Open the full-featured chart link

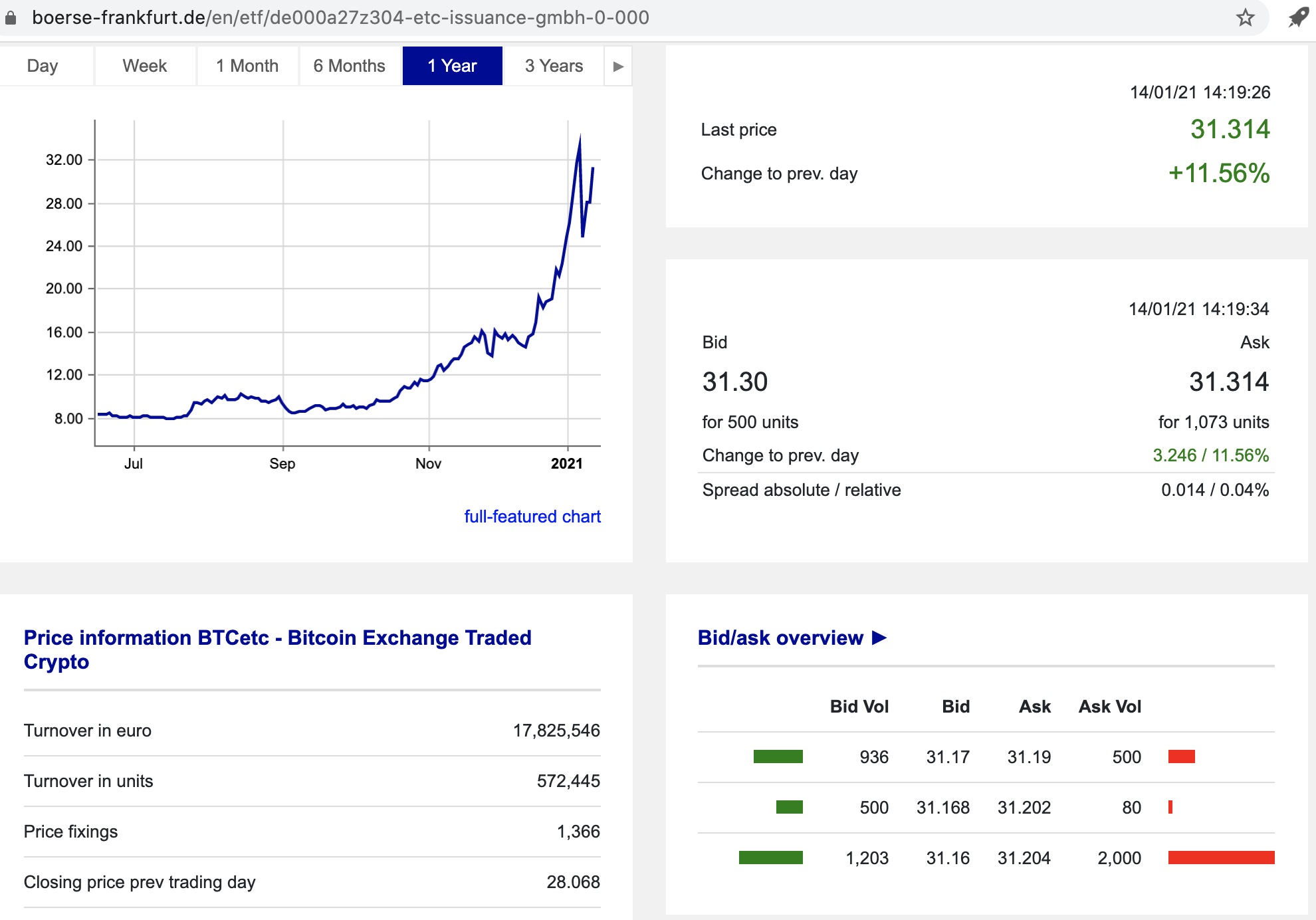(532, 517)
